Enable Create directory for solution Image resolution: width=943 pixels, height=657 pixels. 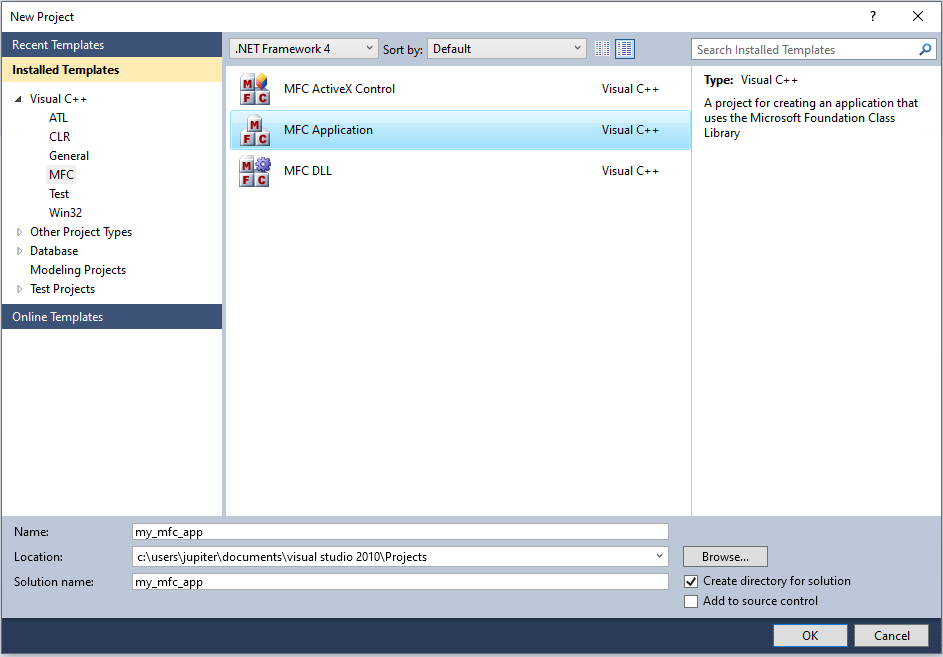coord(691,581)
